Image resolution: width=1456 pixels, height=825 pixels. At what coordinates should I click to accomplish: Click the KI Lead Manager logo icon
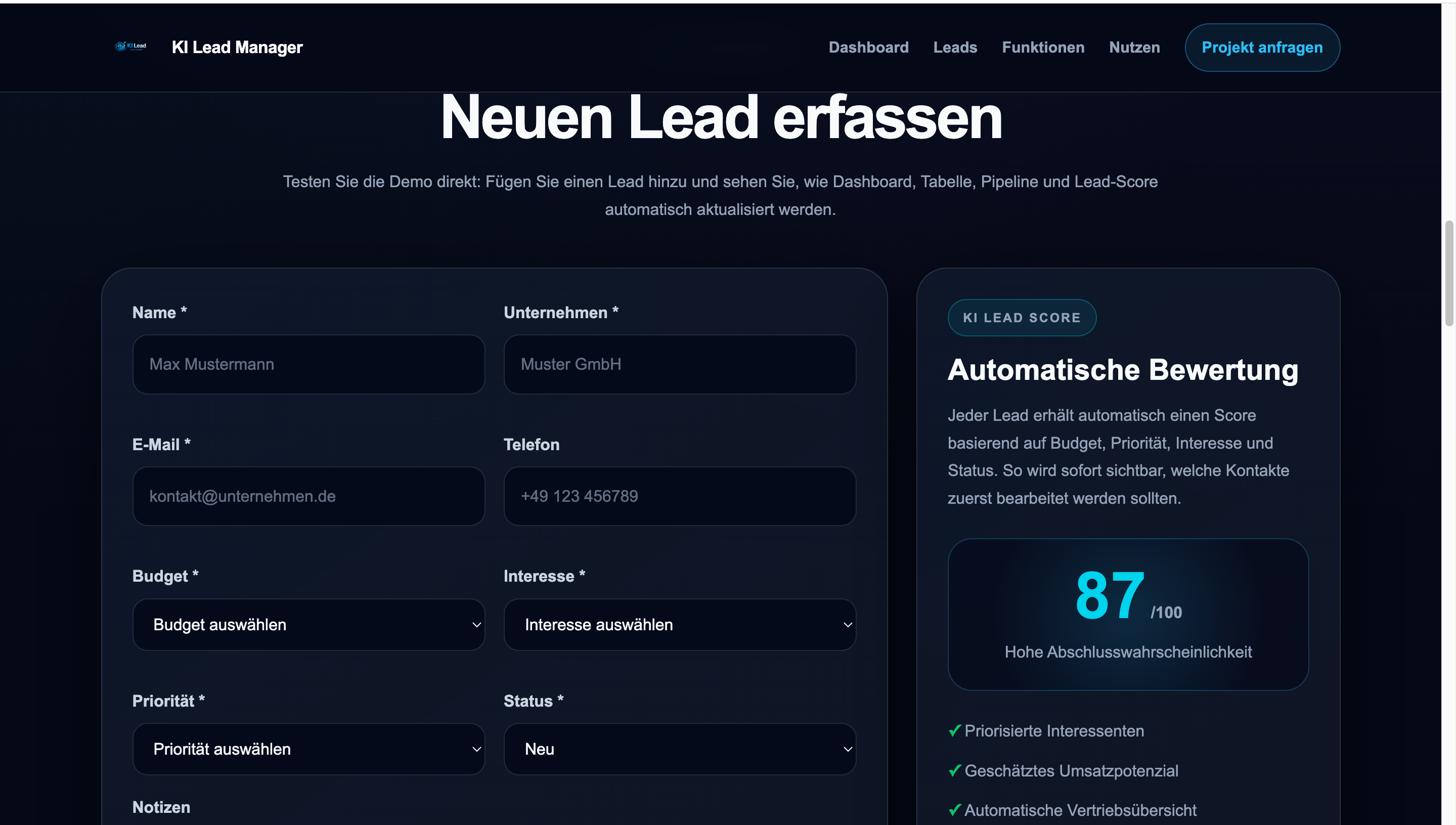coord(131,47)
